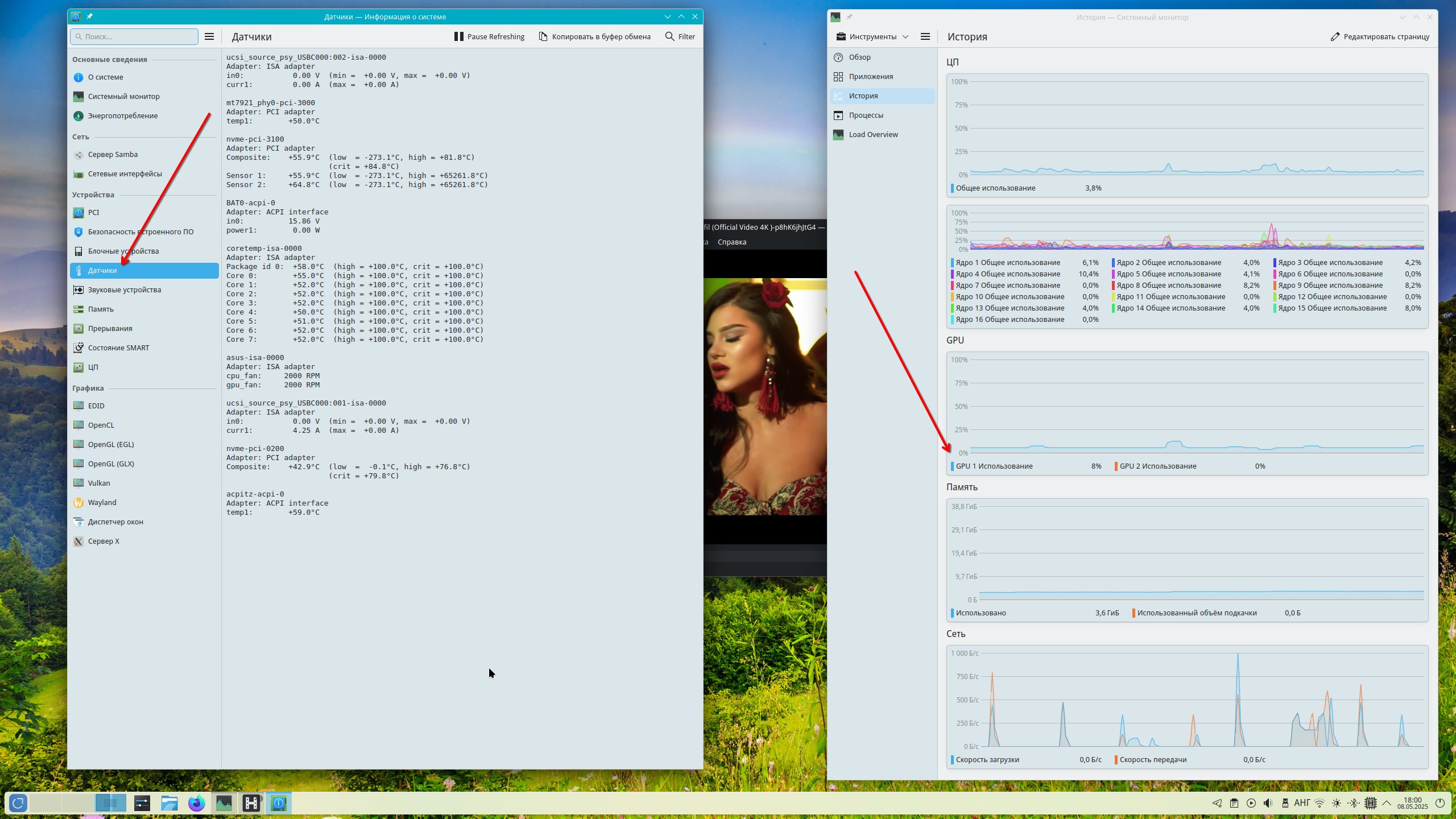Toggle pin on the Info Center titlebar
This screenshot has height=819, width=1456.
pos(89,16)
